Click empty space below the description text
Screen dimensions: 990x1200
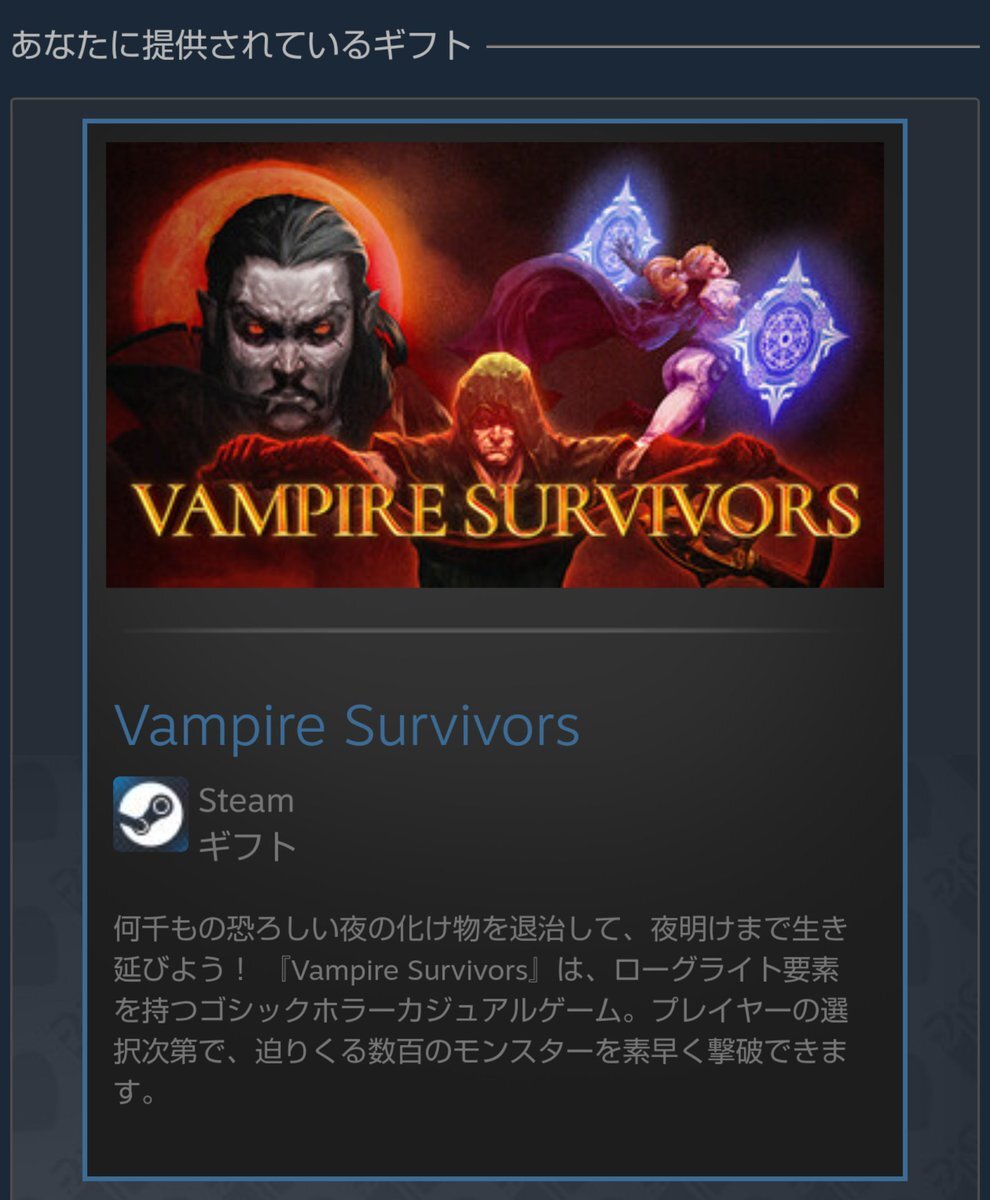(495, 1140)
